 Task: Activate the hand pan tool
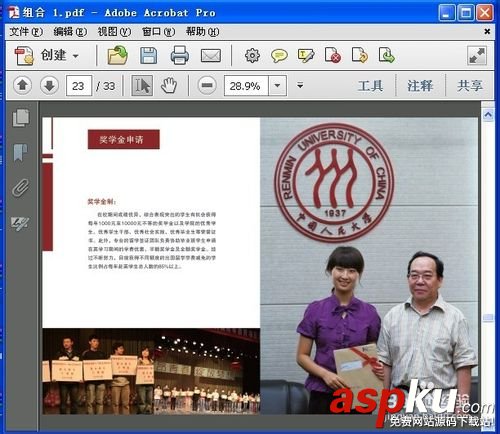169,86
